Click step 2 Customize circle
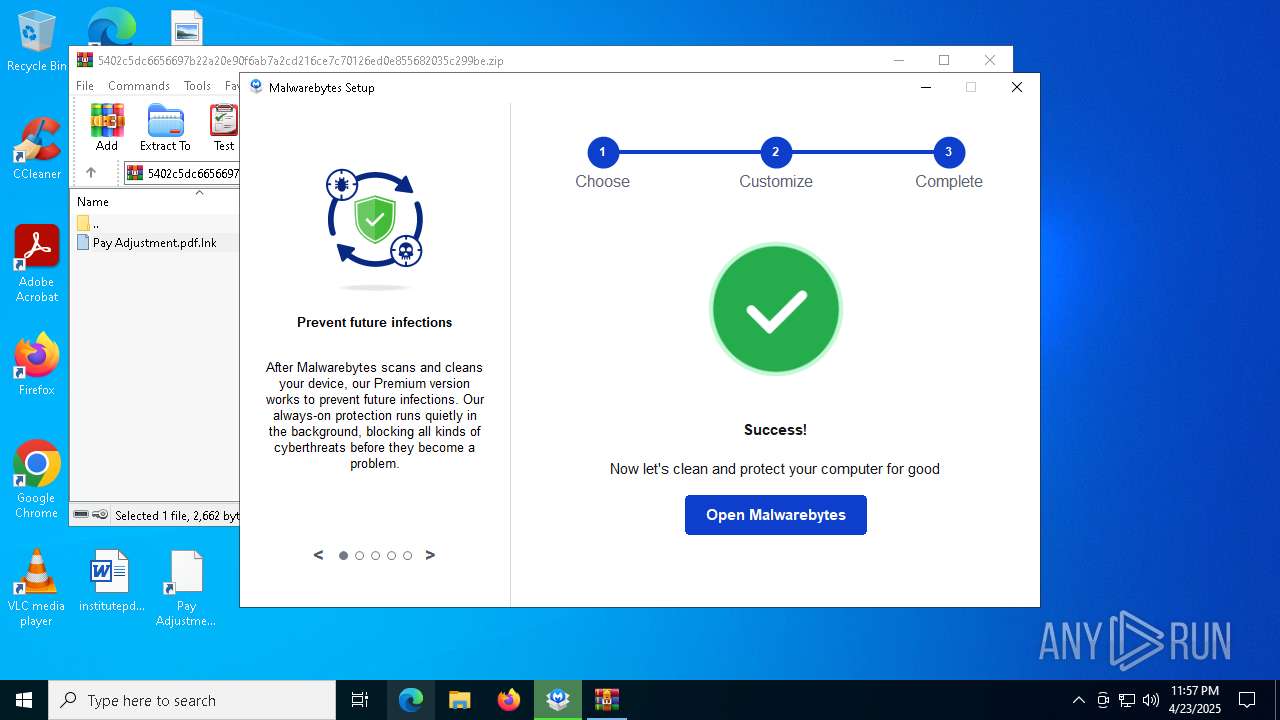 (775, 152)
